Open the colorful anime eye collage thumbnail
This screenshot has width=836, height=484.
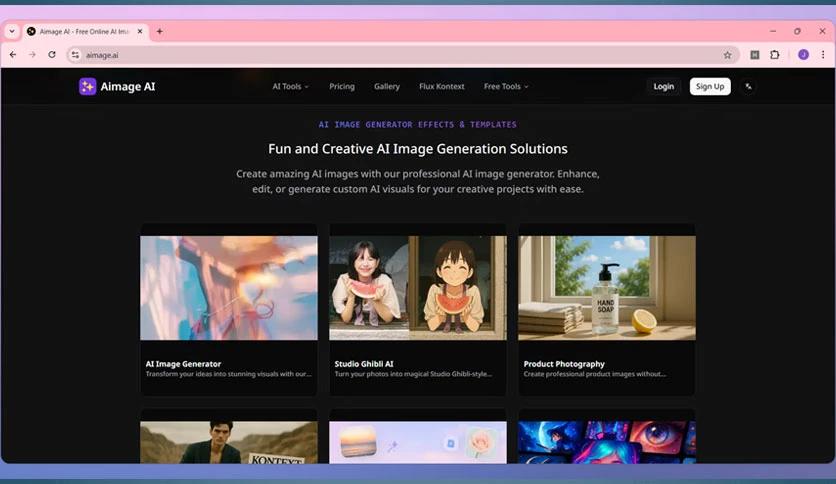(x=607, y=442)
